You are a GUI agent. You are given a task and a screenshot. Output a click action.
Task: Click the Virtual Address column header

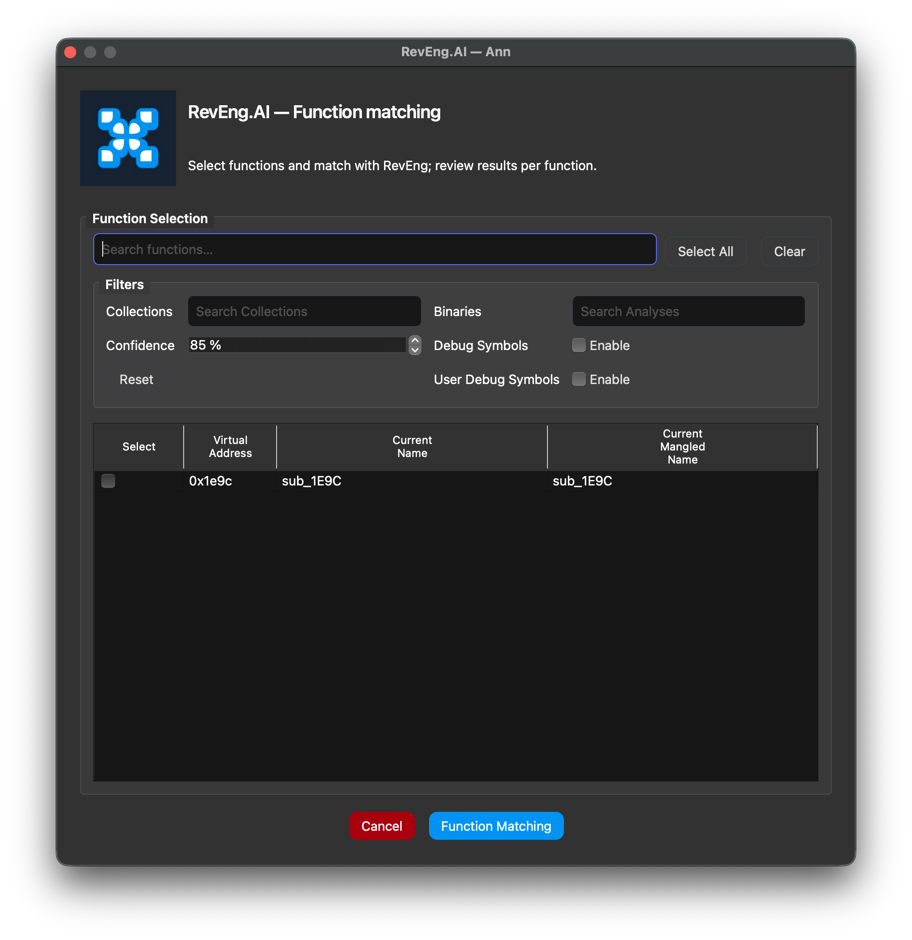[x=230, y=446]
